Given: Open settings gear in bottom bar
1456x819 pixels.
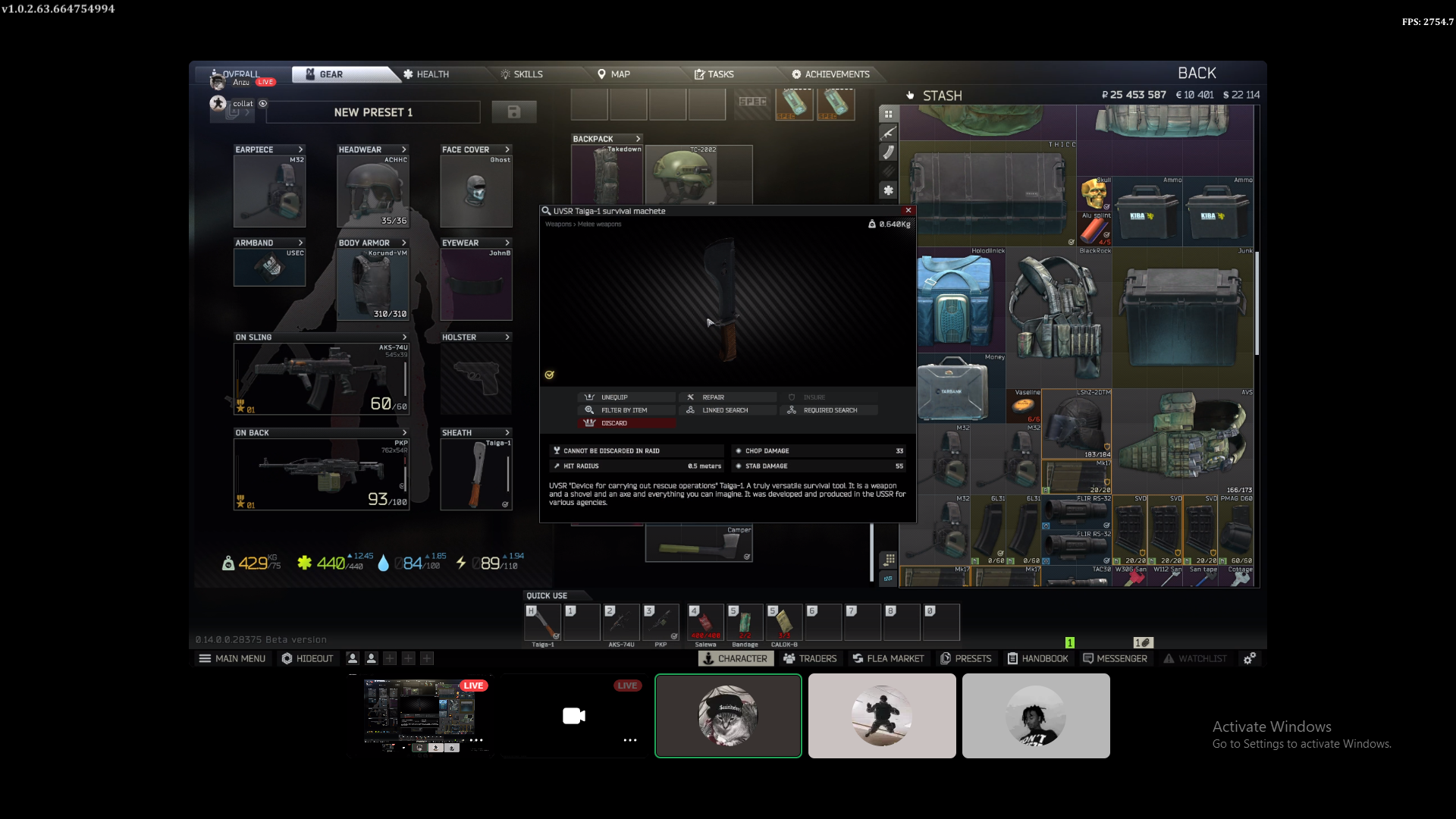Looking at the screenshot, I should click(x=1249, y=658).
